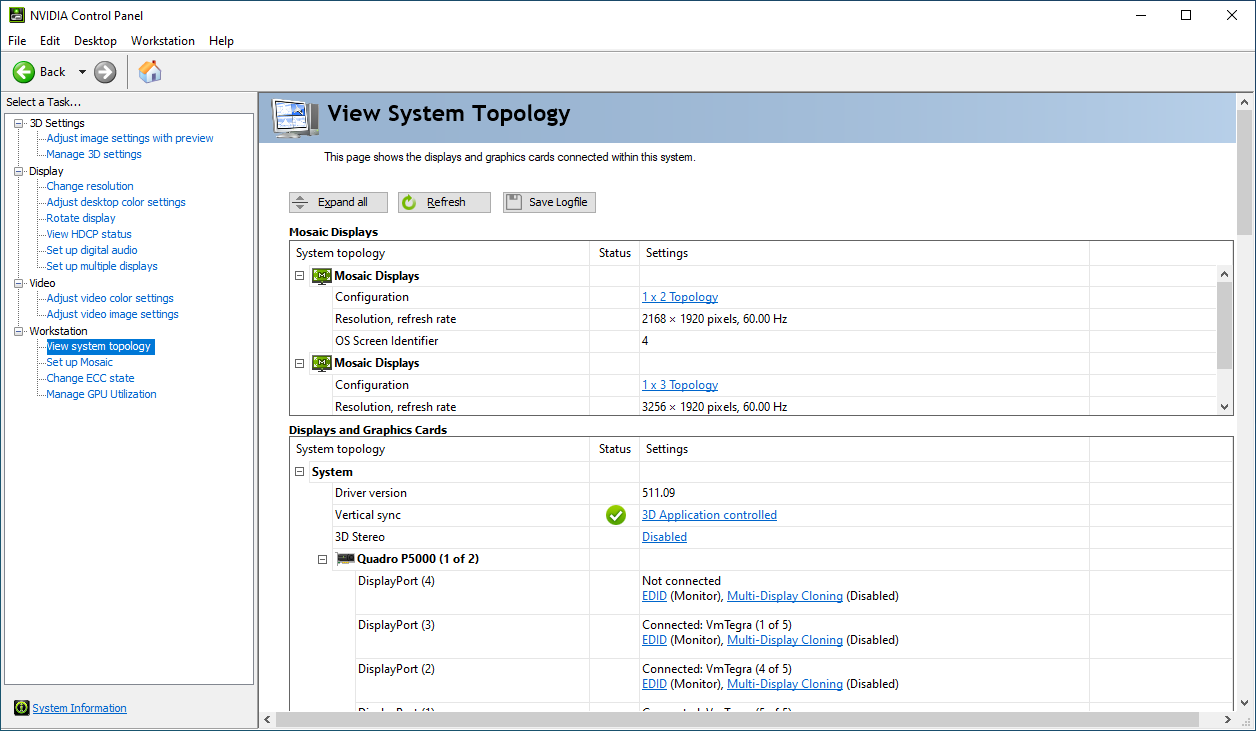Click the NVIDIA Control Panel title bar icon

(16, 15)
